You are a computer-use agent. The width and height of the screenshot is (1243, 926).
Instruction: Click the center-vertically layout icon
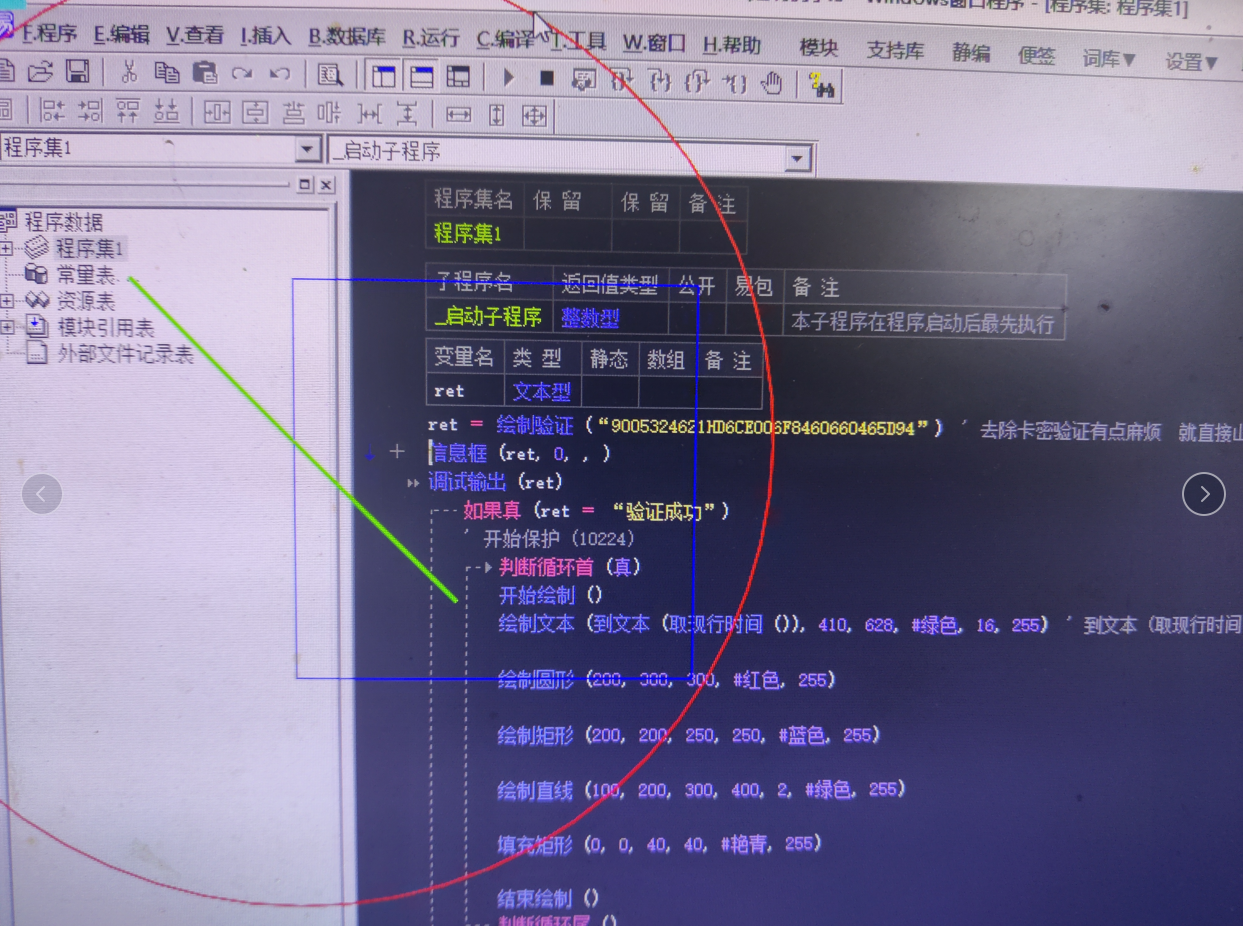pyautogui.click(x=255, y=112)
